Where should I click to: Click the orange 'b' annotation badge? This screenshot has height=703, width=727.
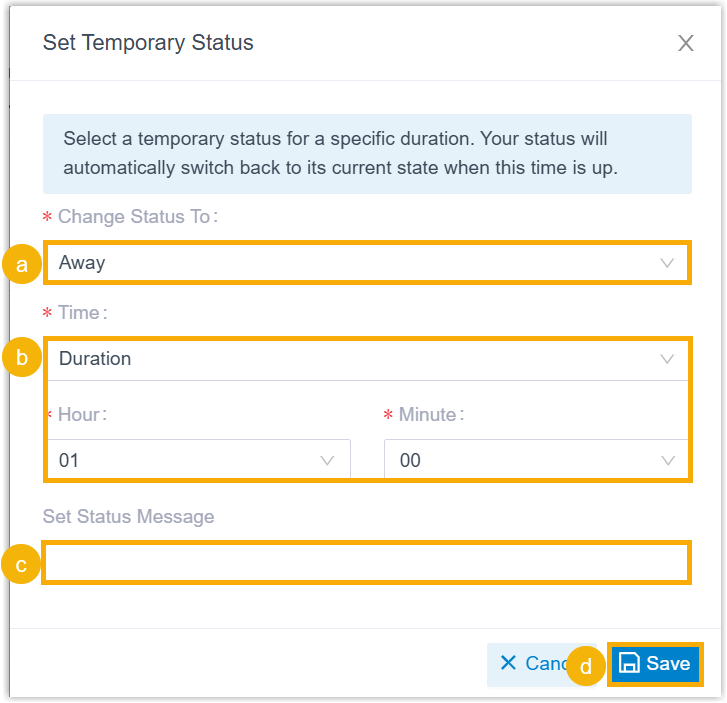point(21,358)
